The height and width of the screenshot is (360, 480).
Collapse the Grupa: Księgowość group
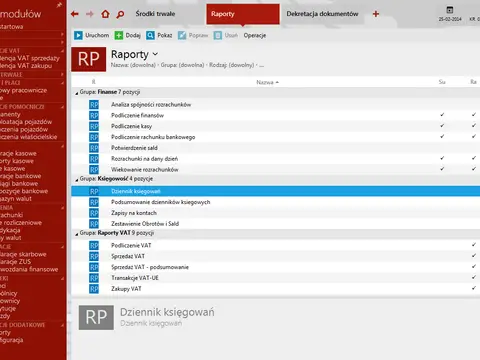77,180
